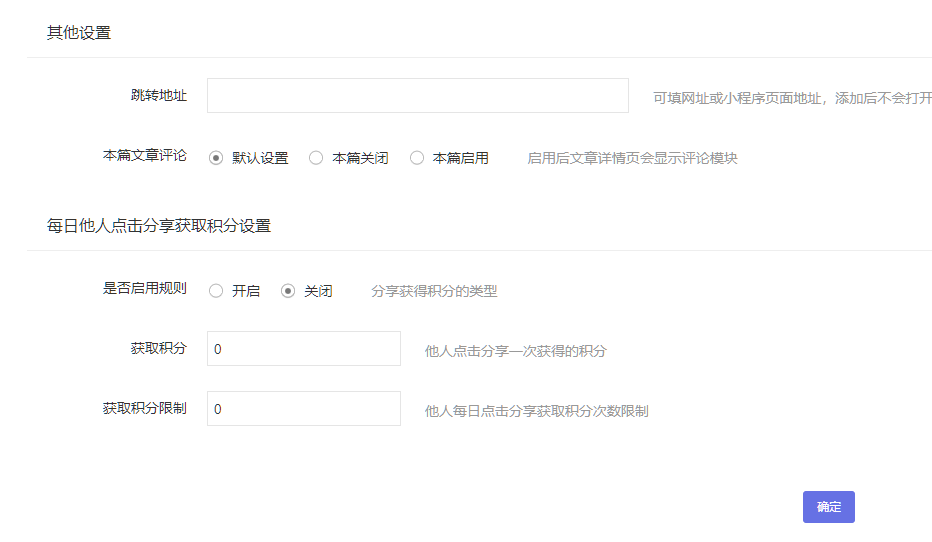Click the 跳转地址 input field

418,96
